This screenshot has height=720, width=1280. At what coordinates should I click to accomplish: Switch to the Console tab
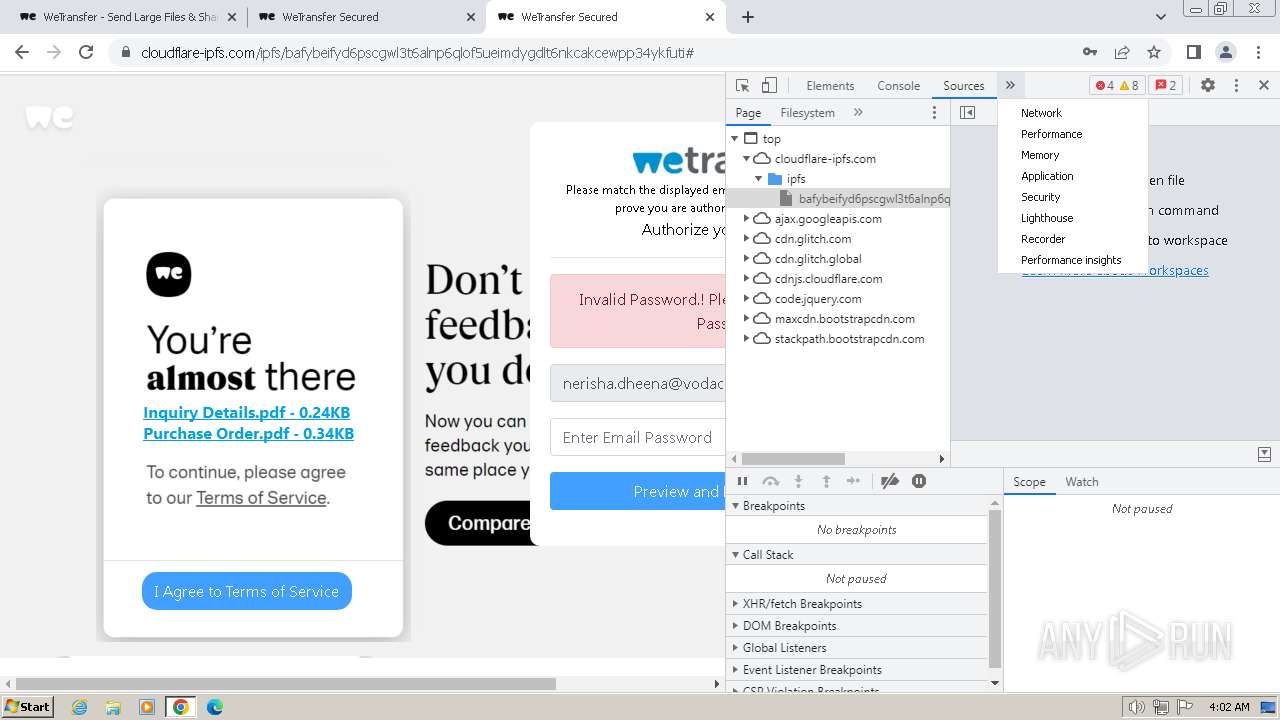898,86
